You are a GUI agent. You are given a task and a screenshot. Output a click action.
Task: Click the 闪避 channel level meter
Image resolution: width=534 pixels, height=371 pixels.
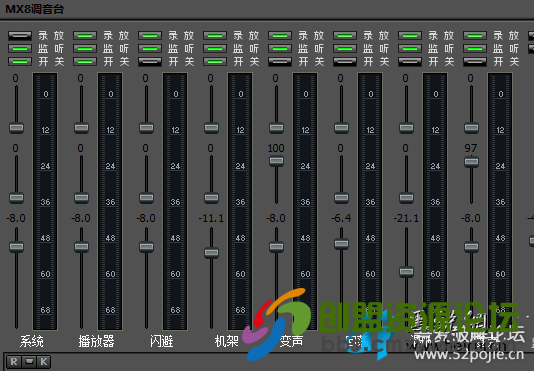175,201
